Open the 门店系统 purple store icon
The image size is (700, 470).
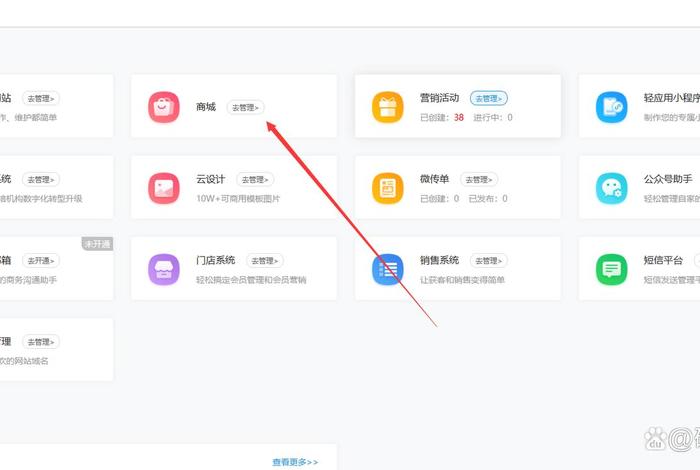coord(164,270)
